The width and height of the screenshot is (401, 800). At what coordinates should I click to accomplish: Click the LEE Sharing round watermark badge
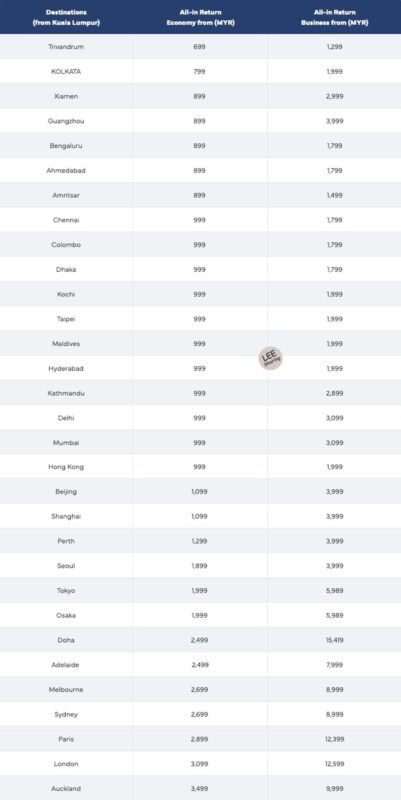pyautogui.click(x=270, y=358)
